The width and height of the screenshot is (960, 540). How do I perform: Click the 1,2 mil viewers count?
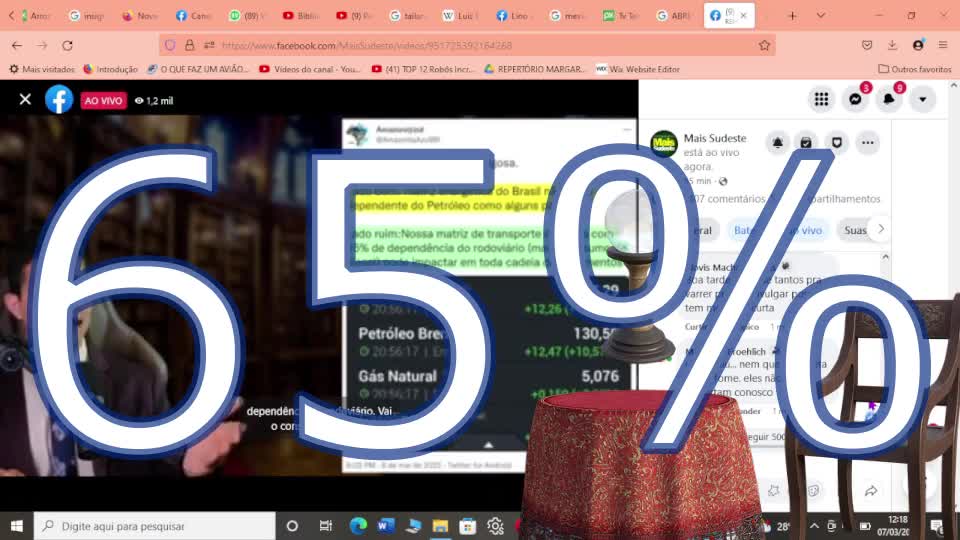click(154, 100)
